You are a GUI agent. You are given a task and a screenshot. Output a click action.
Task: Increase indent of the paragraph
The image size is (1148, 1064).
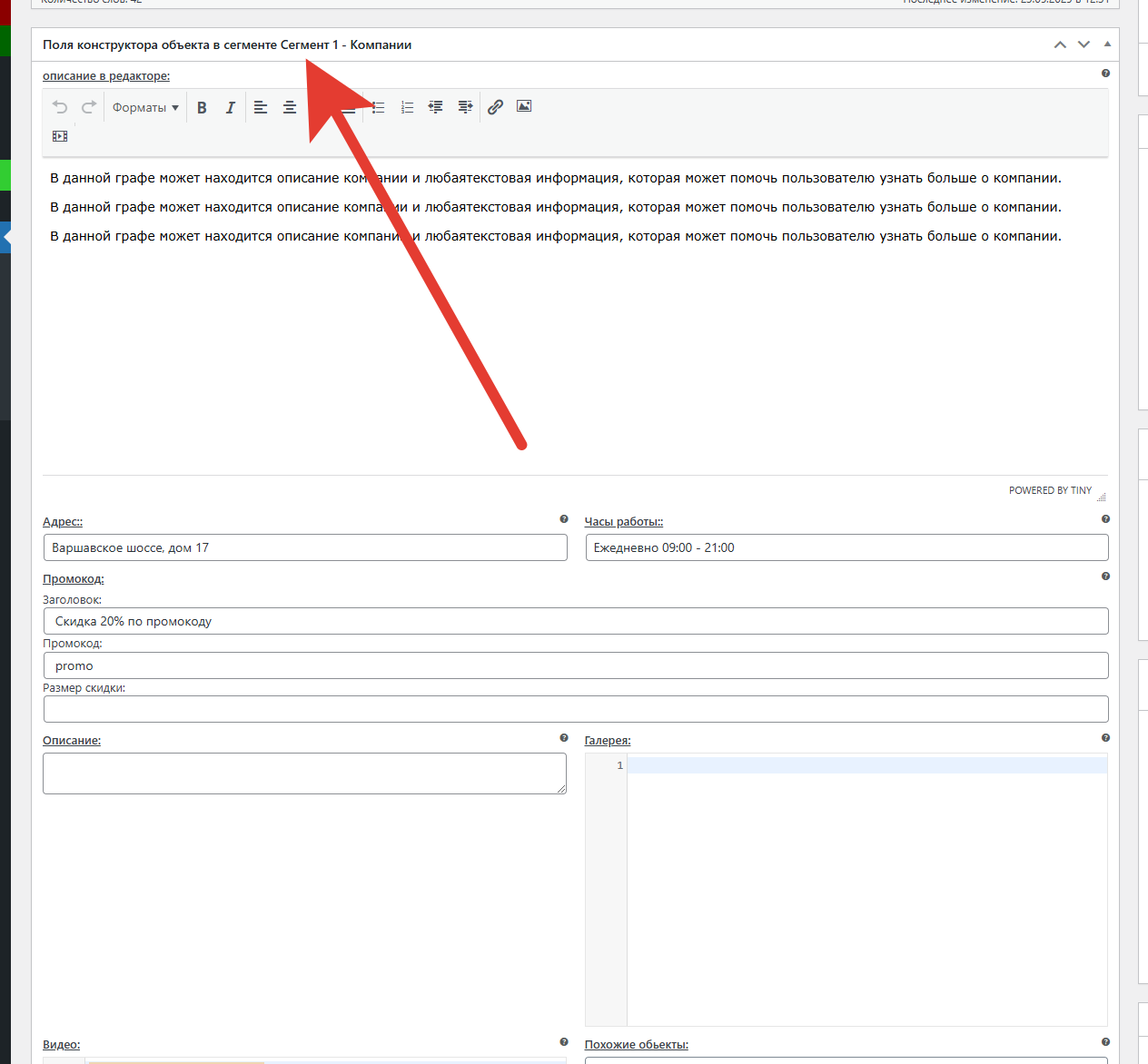tap(465, 107)
